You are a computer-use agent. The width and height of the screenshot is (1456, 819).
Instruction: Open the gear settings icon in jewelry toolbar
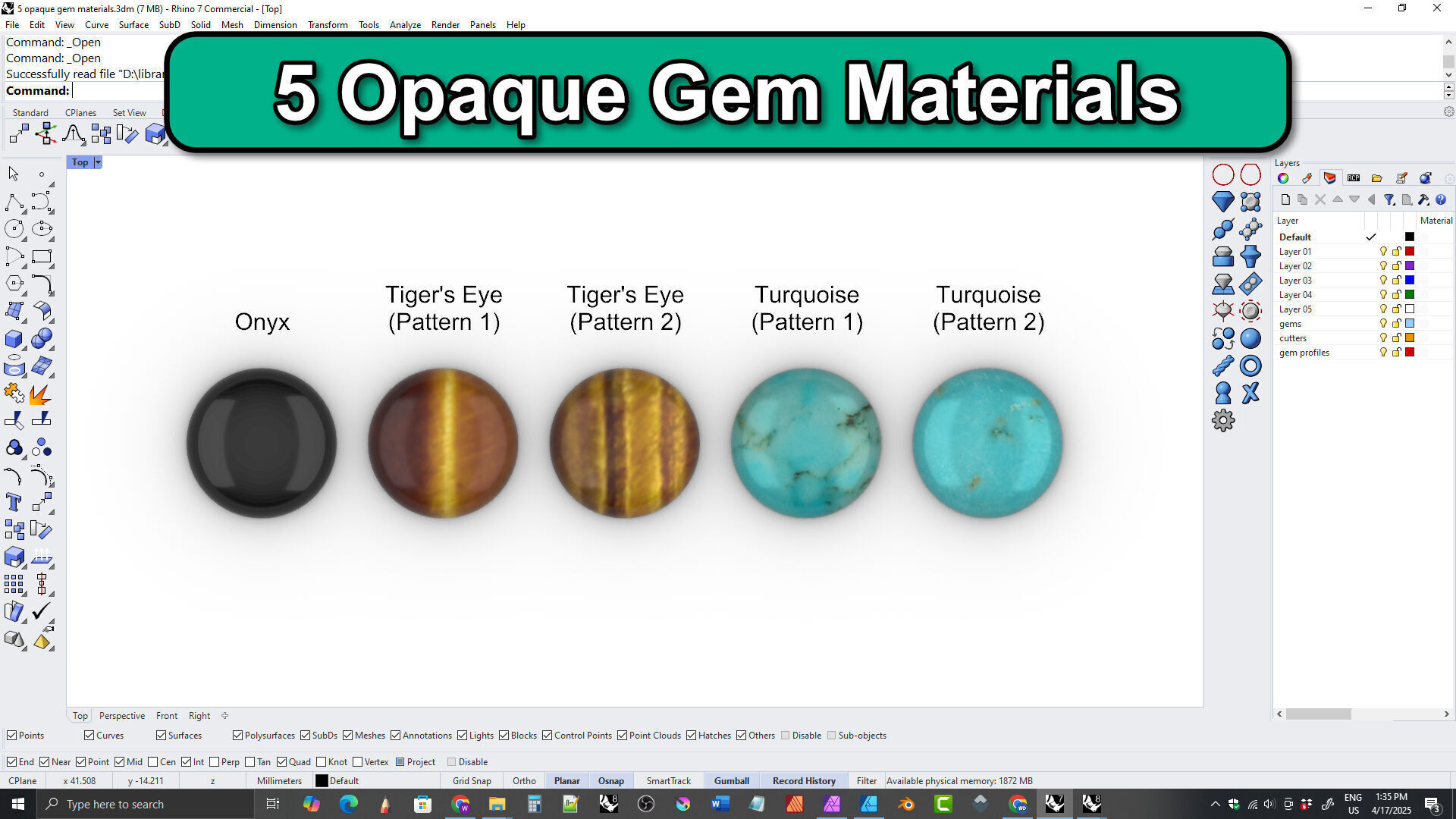(x=1222, y=421)
